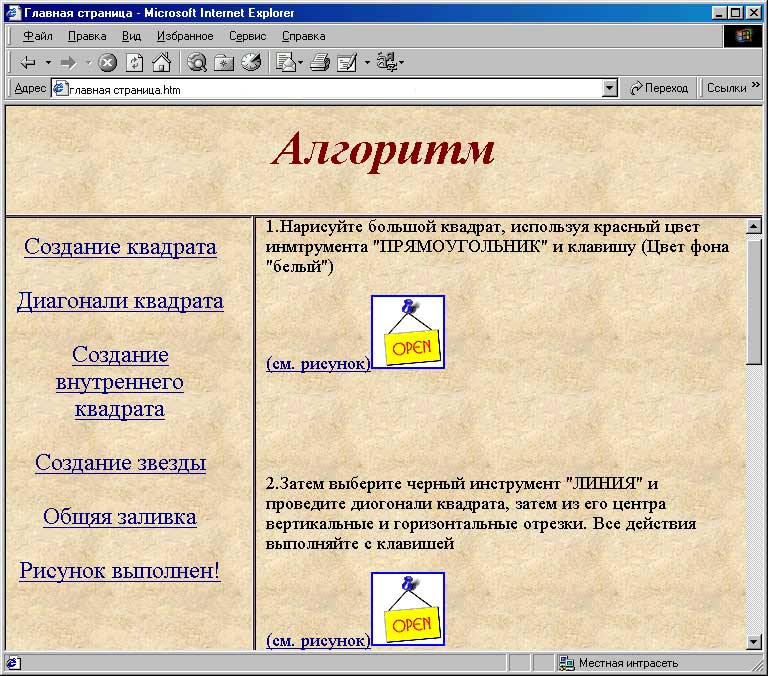
Task: Click the Refresh page icon
Action: coord(134,63)
